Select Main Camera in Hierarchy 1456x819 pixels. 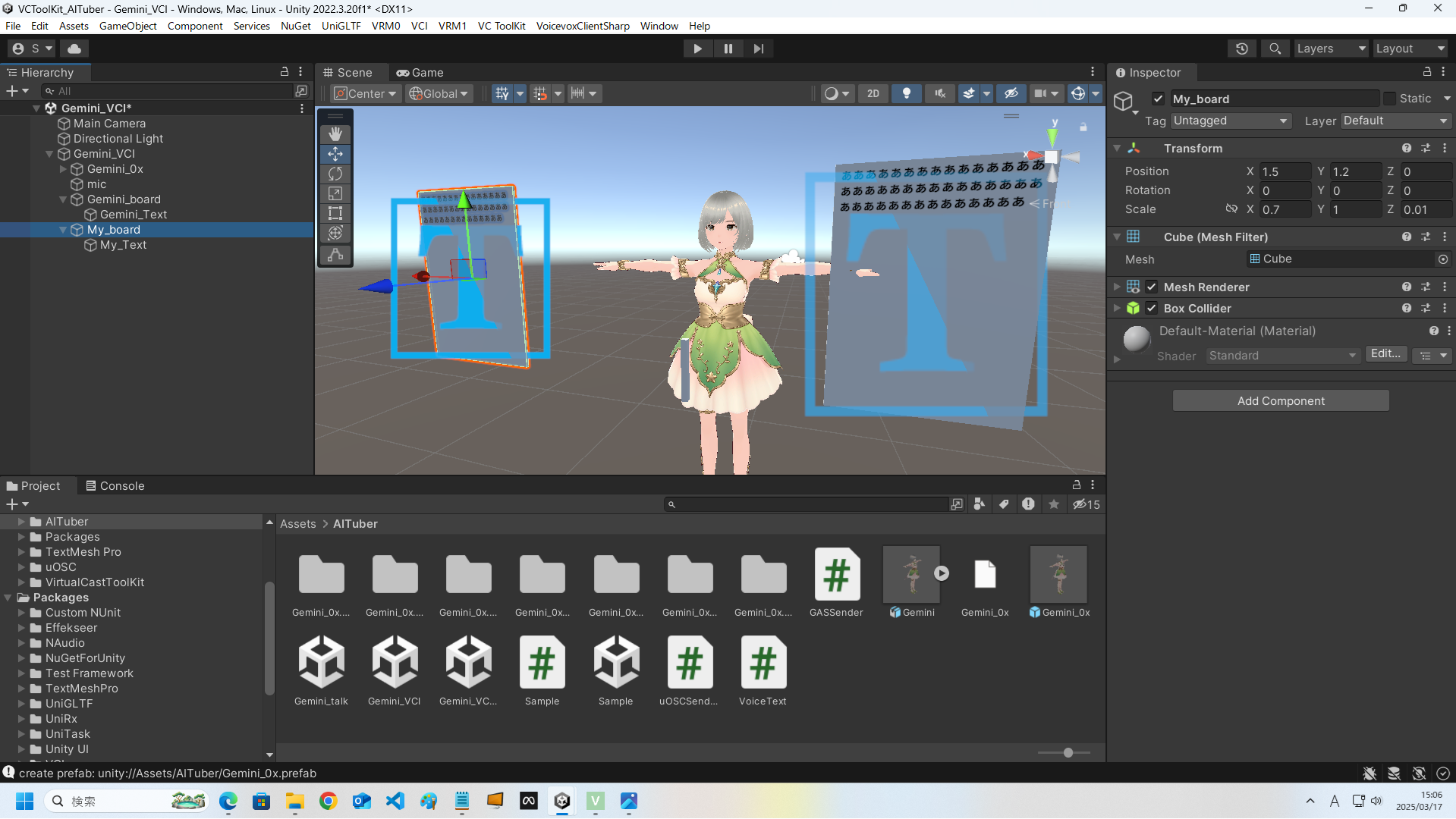click(109, 124)
